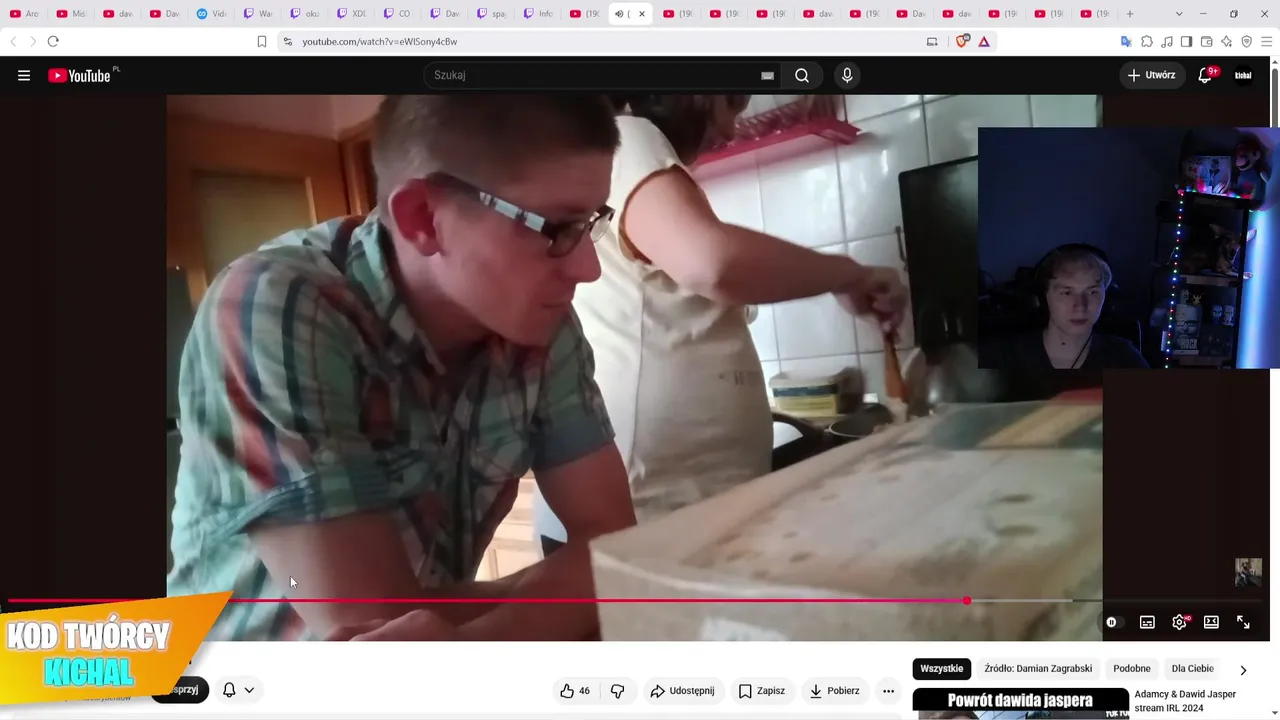Open Adamcy & Dawid Jasper stream IRL 2024

coord(1185,701)
